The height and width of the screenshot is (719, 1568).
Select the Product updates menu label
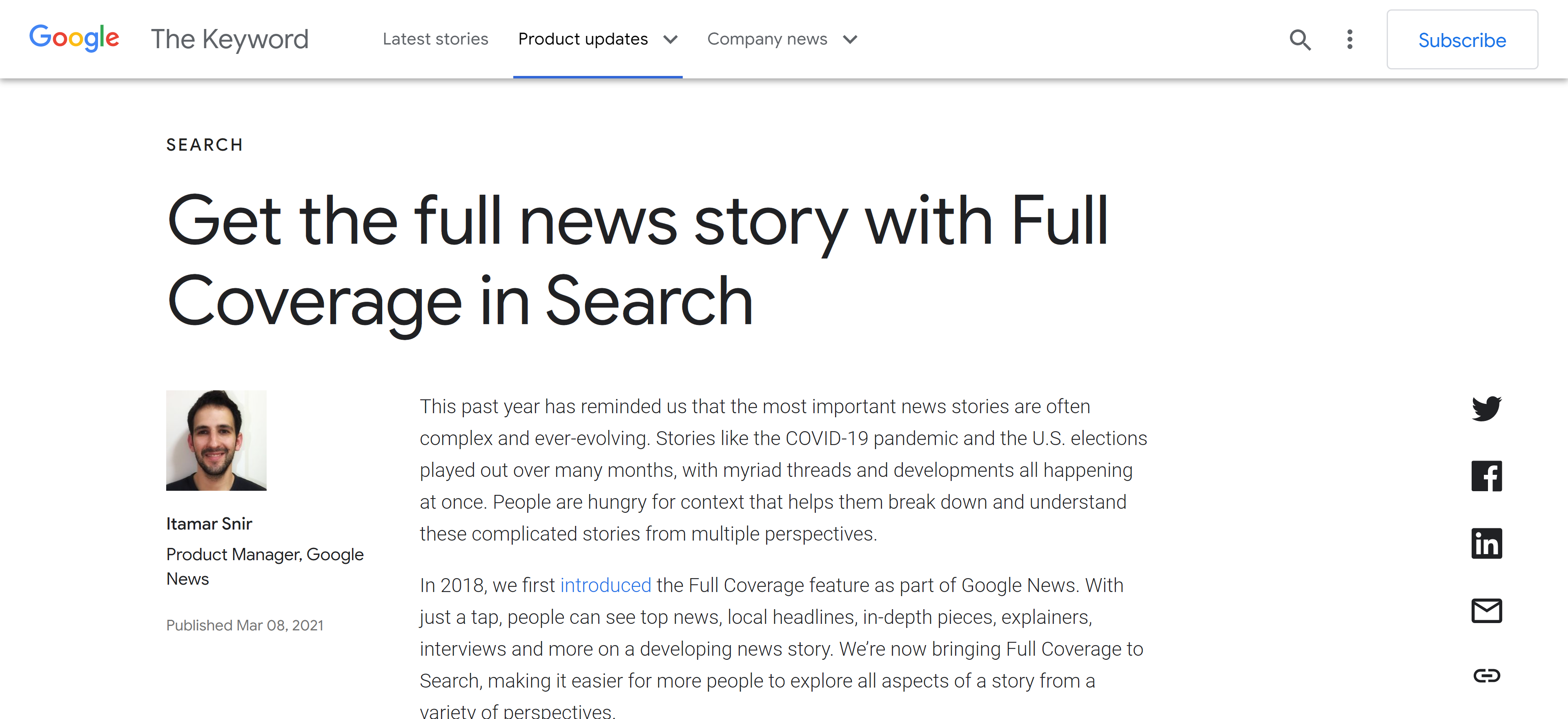(x=583, y=39)
